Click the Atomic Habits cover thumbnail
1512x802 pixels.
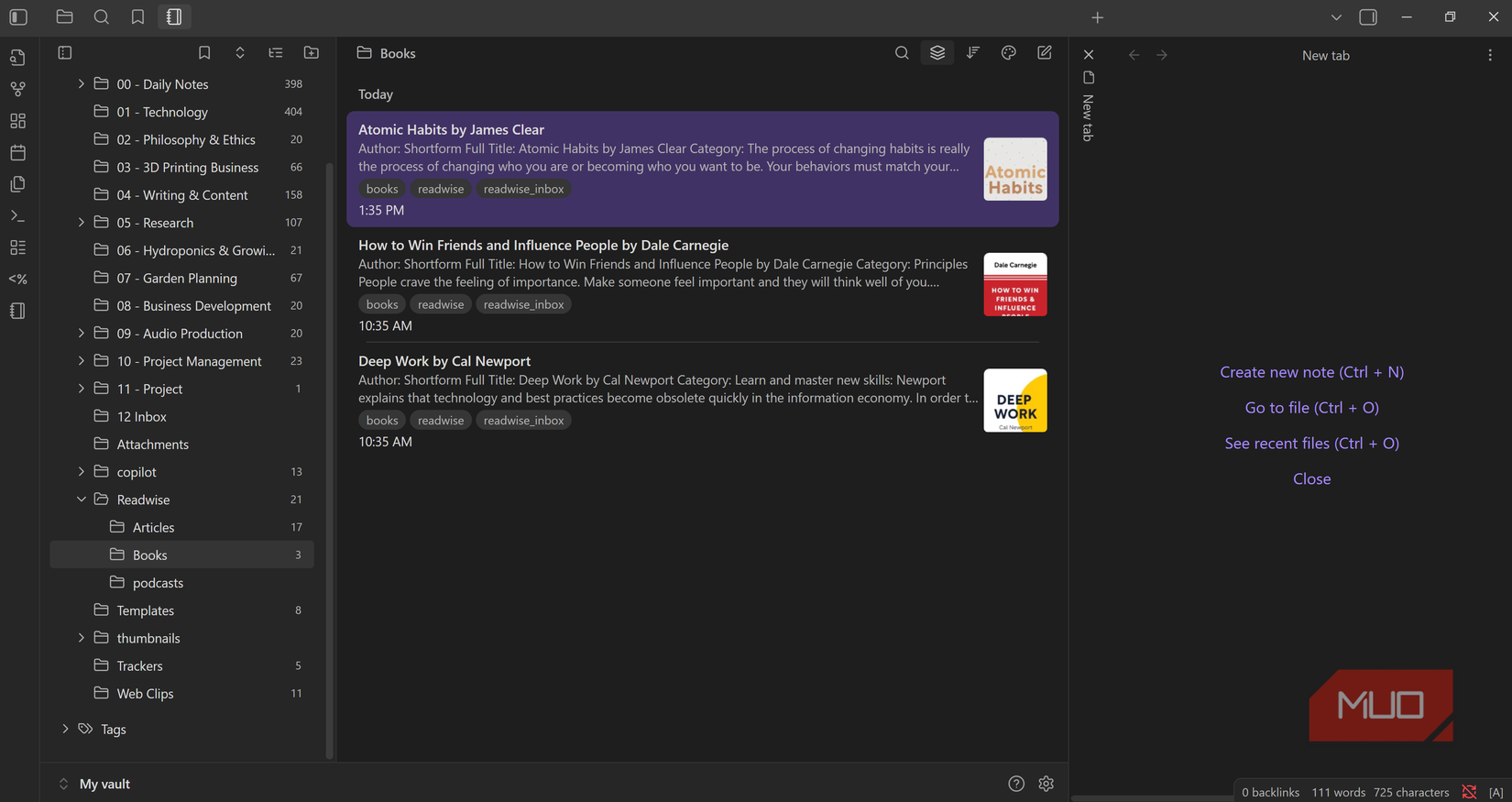pos(1015,170)
